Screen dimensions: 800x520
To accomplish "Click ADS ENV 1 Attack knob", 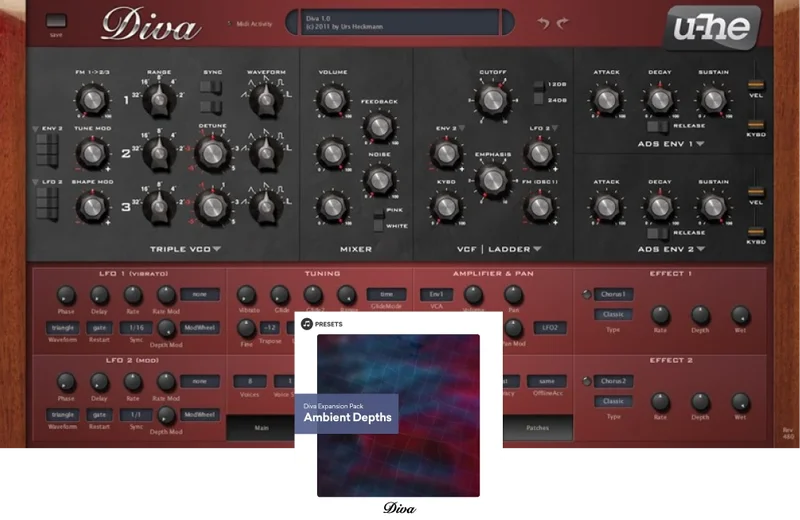I will pos(607,100).
